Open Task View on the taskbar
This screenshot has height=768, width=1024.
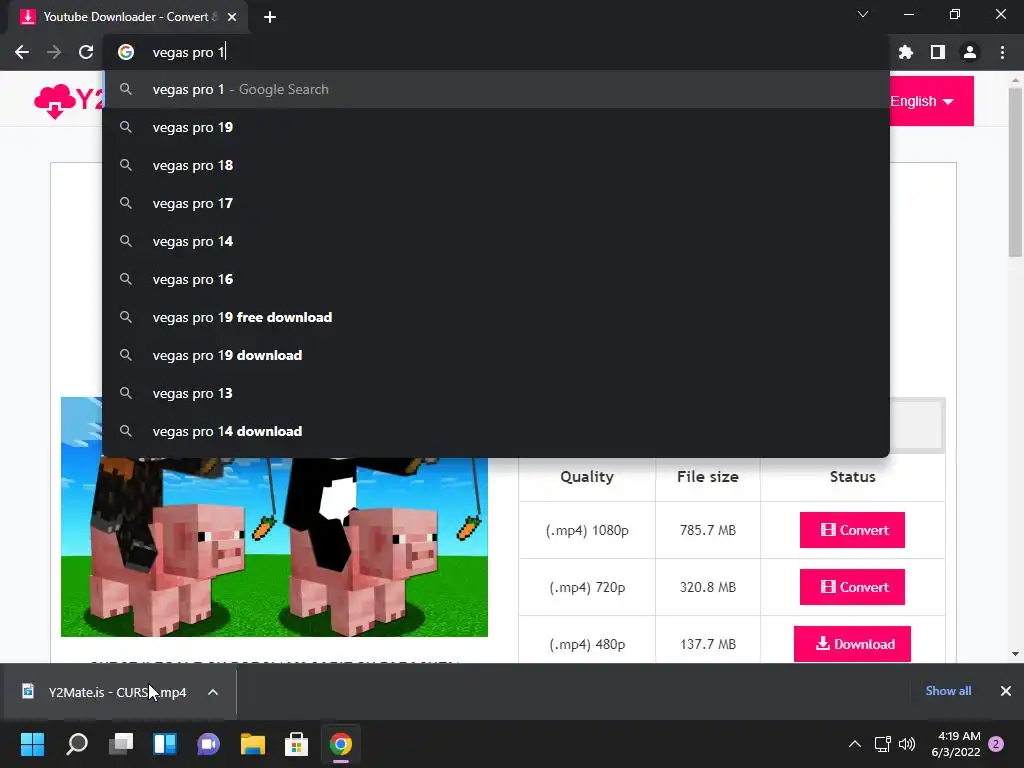pos(120,744)
